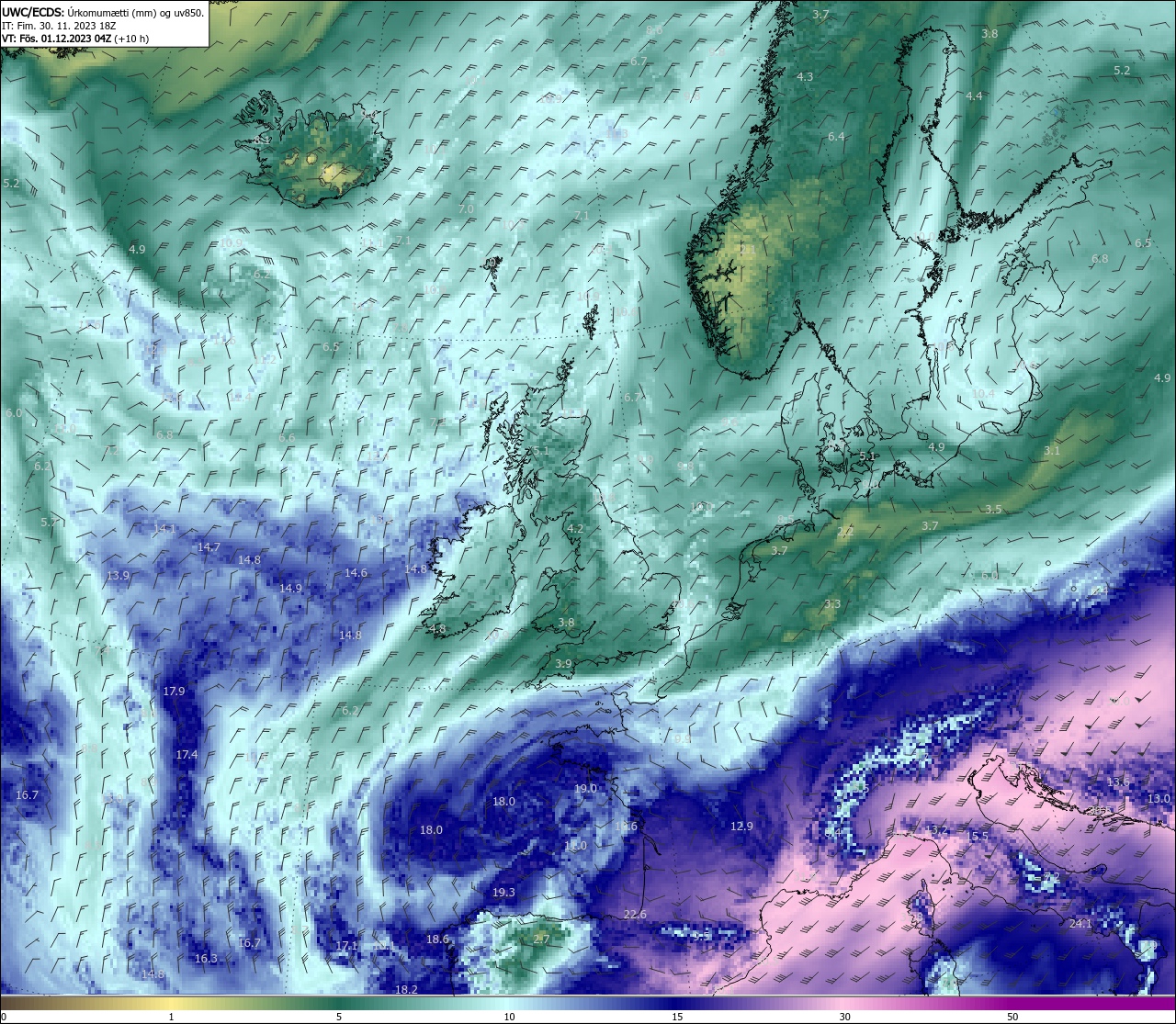Click the 14.1 value label
The width and height of the screenshot is (1176, 1024).
(x=164, y=528)
